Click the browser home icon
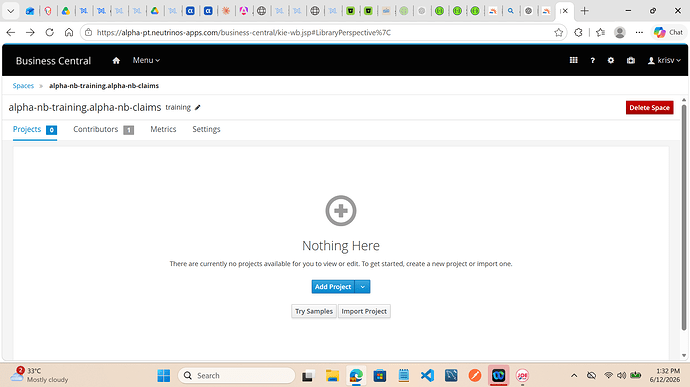 point(69,33)
